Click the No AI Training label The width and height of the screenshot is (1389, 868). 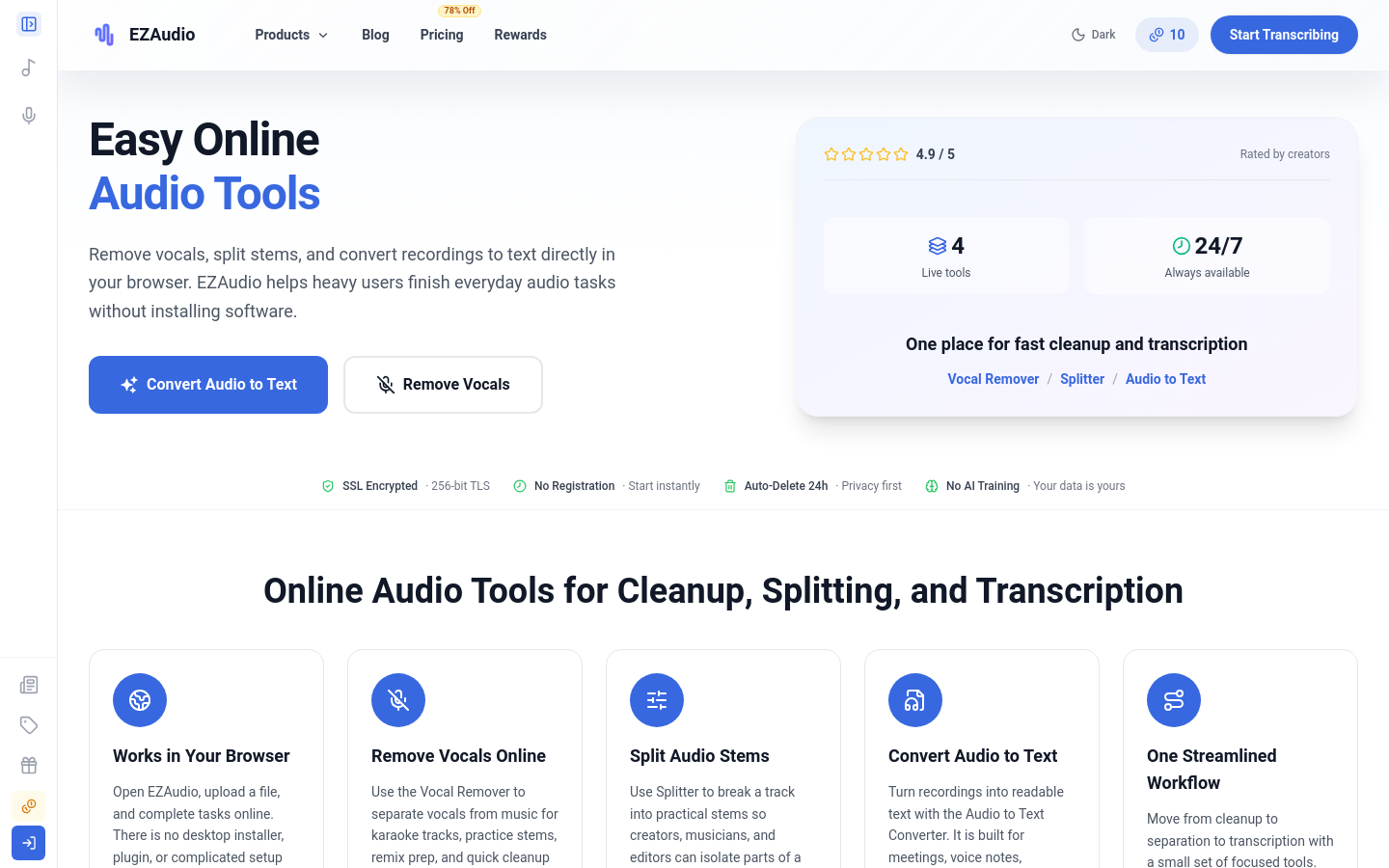(983, 486)
